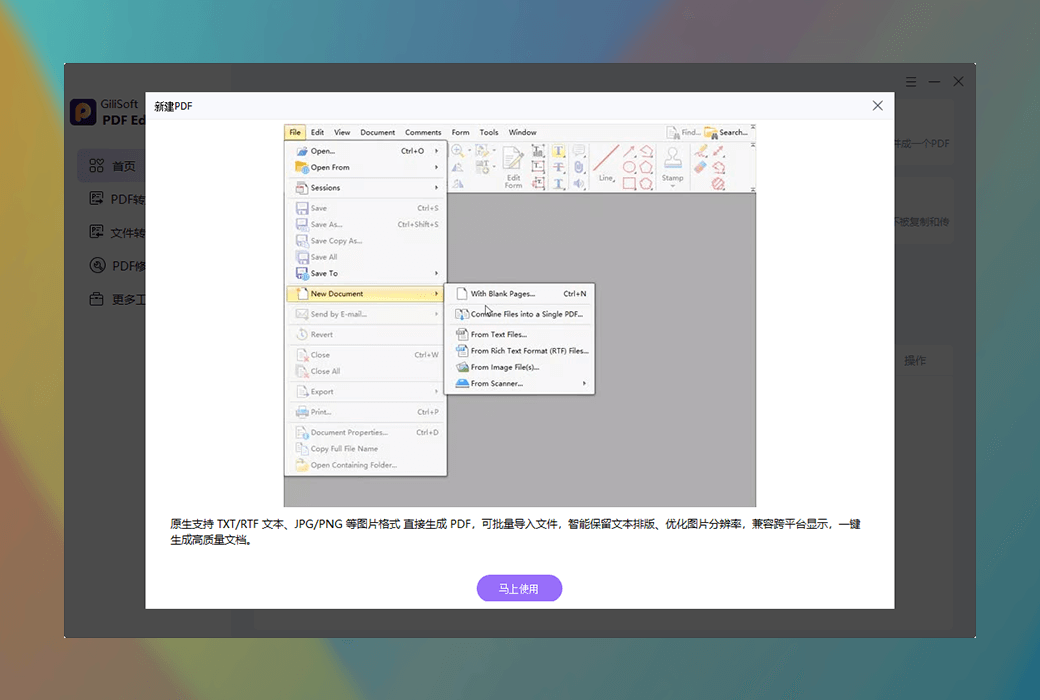The width and height of the screenshot is (1040, 700).
Task: Select the PDF转 sidebar item
Action: tap(117, 199)
